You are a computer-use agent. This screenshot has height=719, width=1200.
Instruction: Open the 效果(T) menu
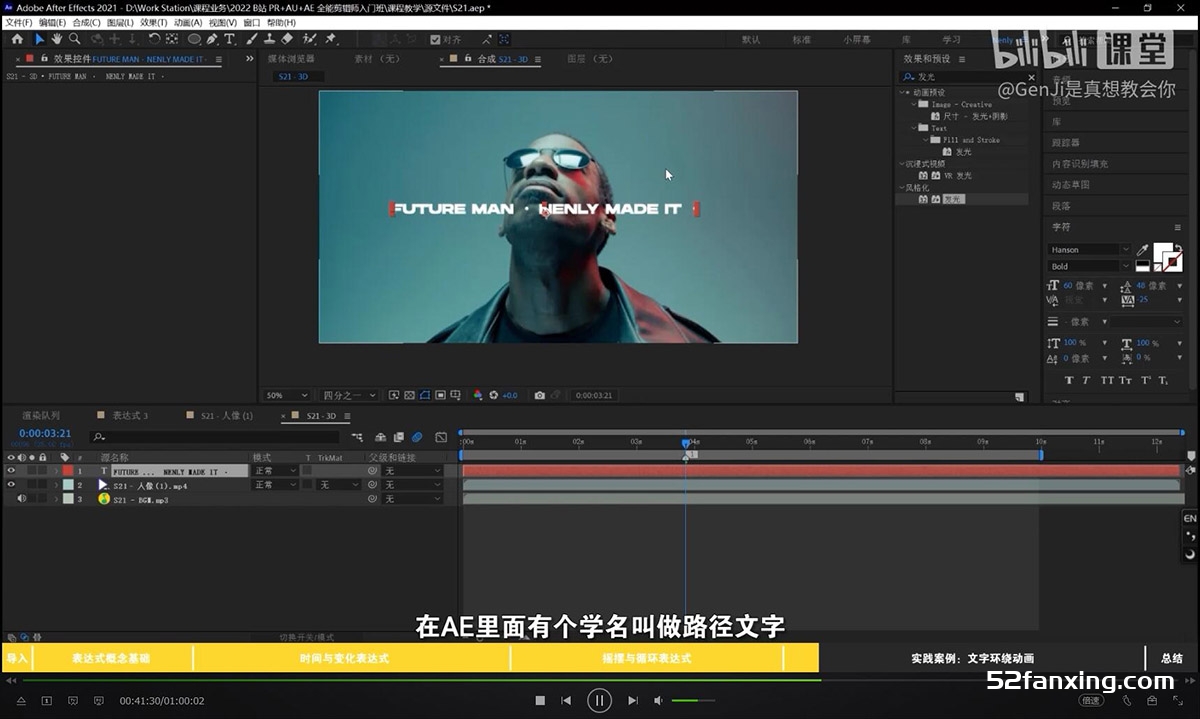pos(154,22)
